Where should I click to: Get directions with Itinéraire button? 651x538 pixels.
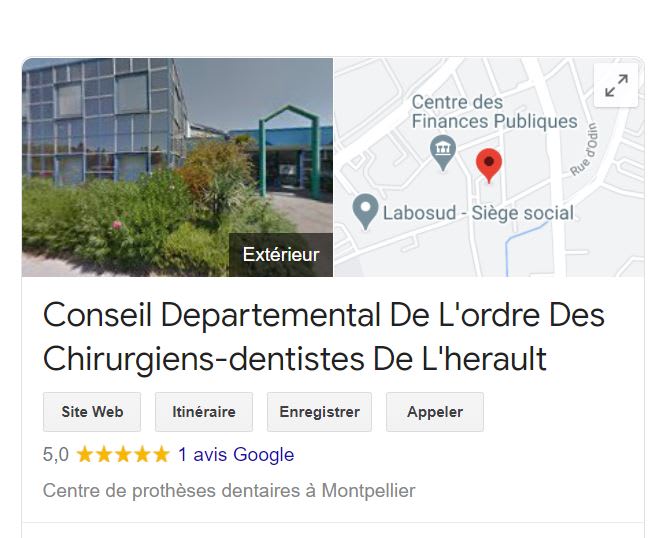click(204, 412)
